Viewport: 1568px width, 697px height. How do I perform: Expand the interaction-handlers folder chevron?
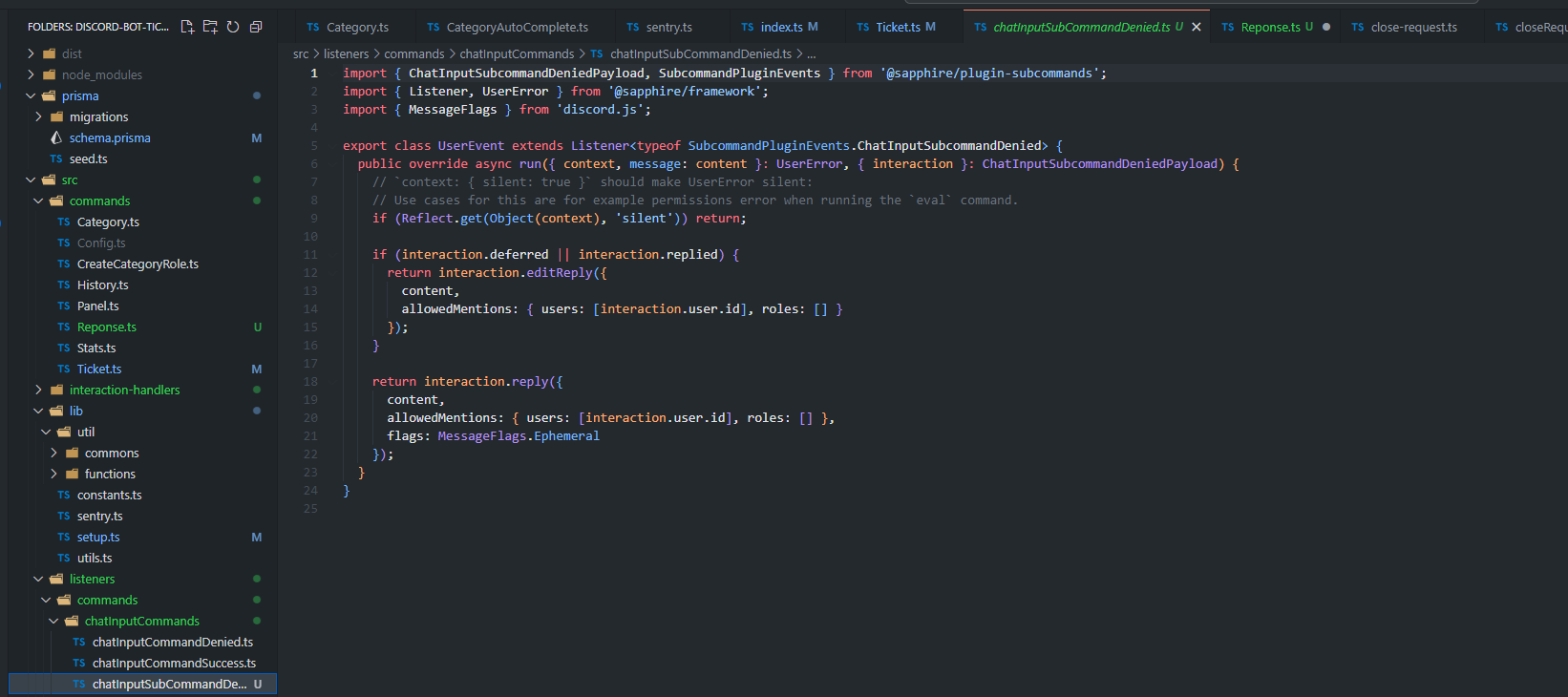pyautogui.click(x=38, y=390)
